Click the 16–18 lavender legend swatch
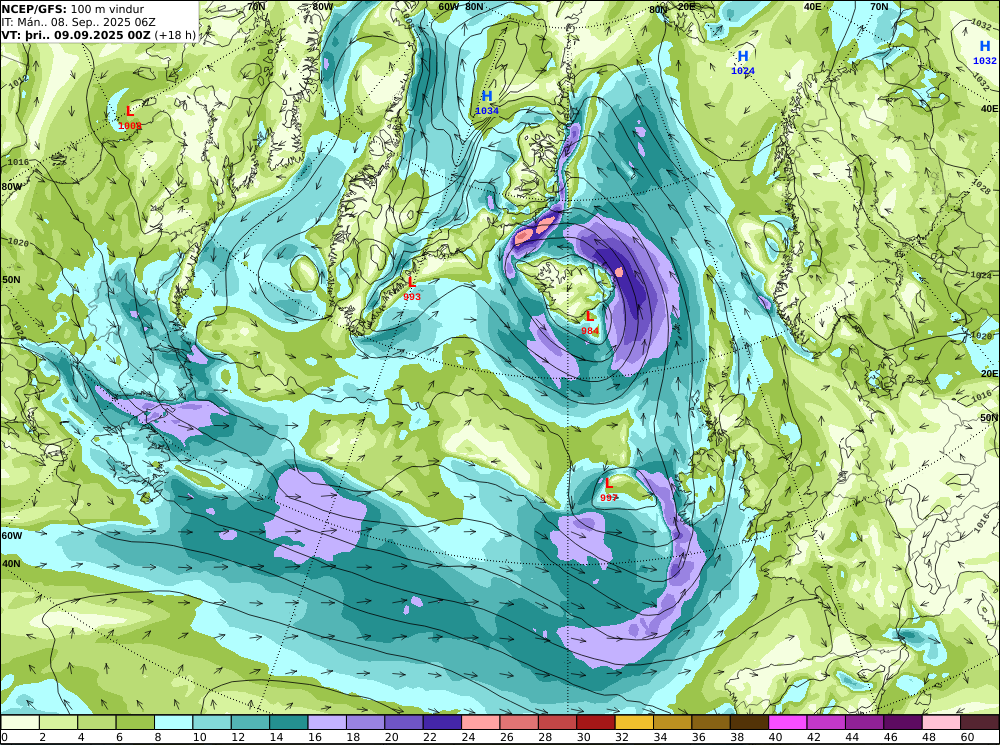Viewport: 1000px width, 745px height. [327, 722]
